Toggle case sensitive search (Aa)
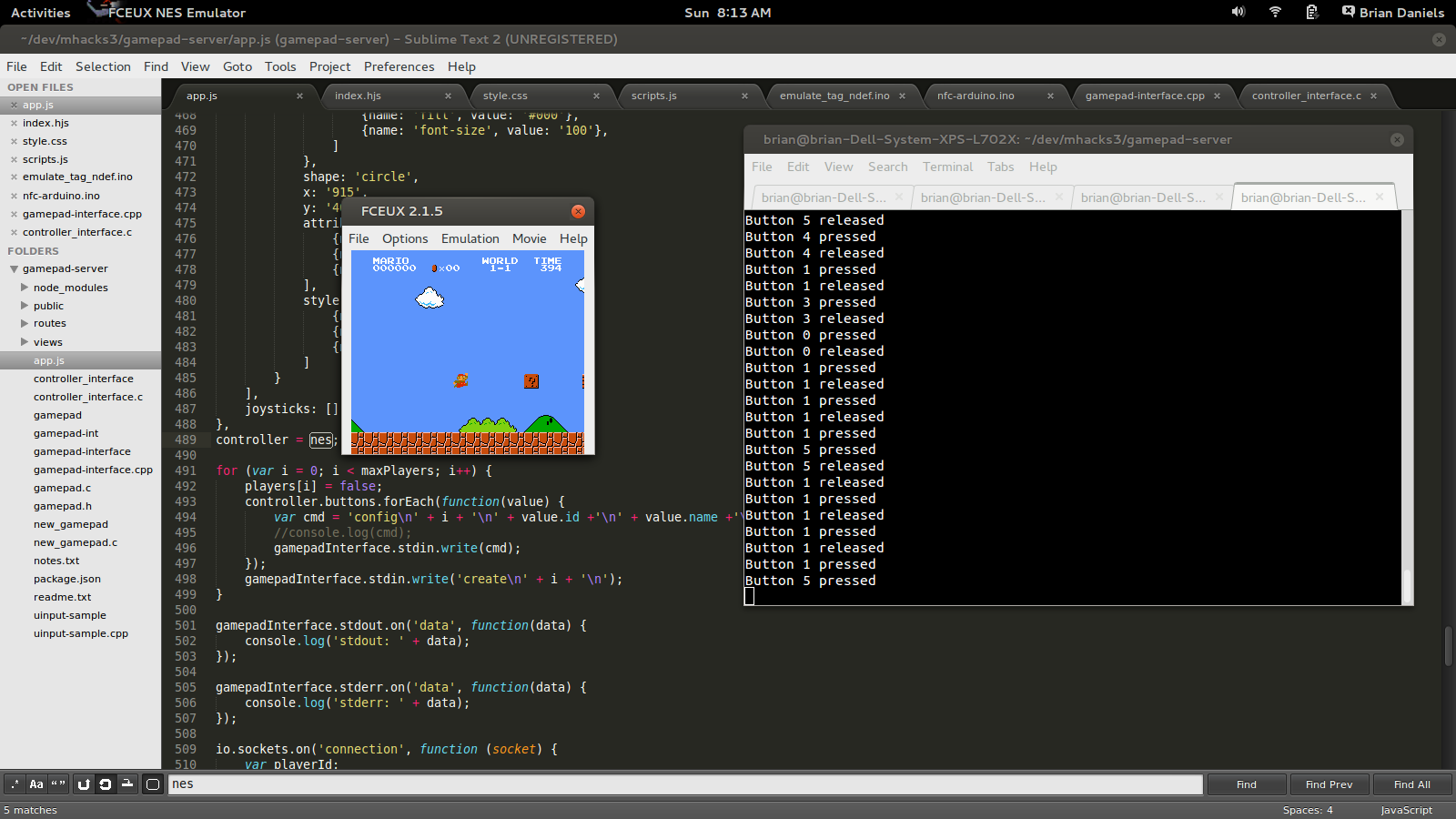Screen dimensions: 1456x819 click(36, 784)
